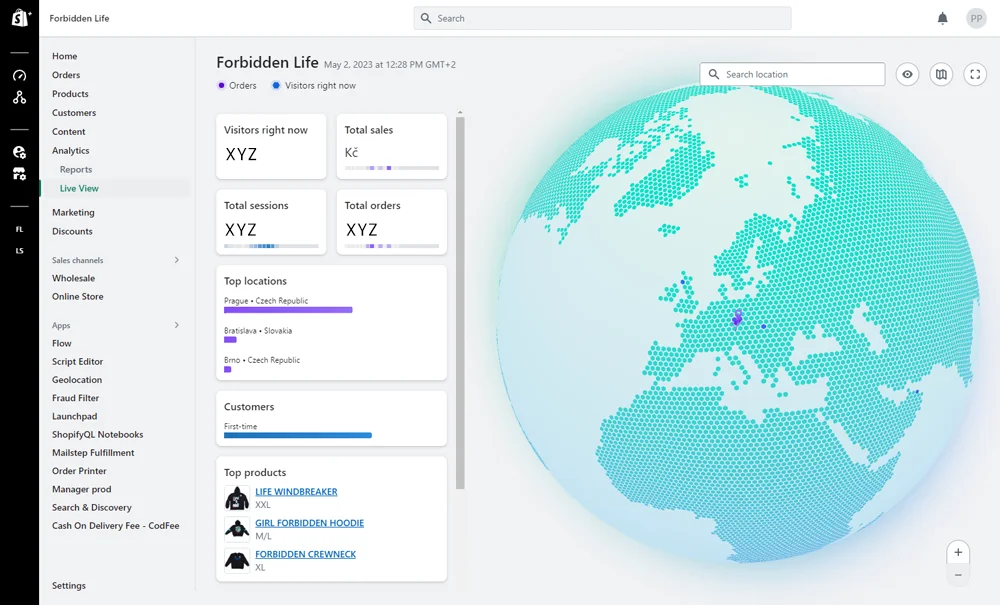The image size is (1000, 605).
Task: Toggle the Visitors right now legend marker
Action: [x=276, y=85]
